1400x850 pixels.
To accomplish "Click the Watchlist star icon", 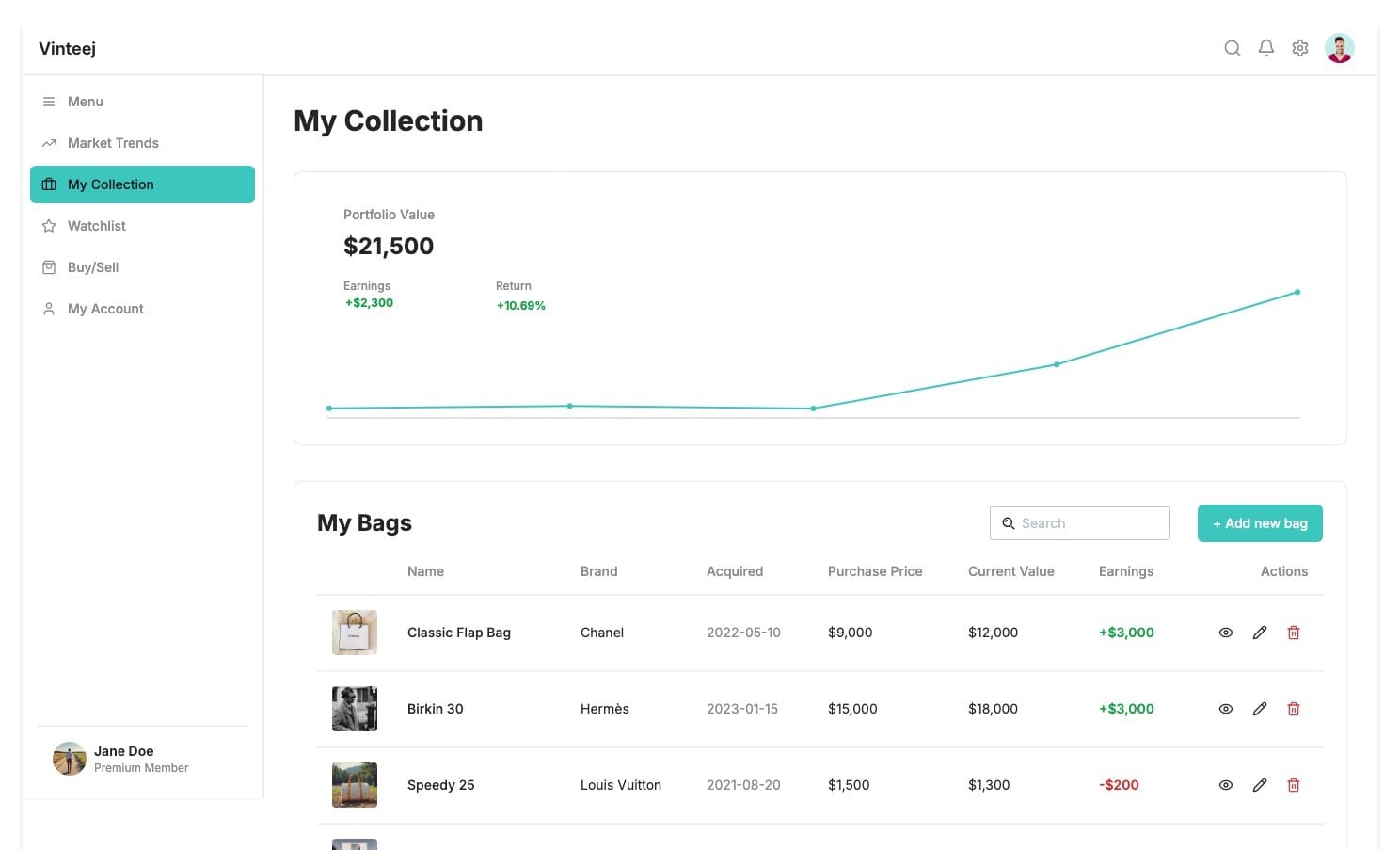I will click(x=49, y=226).
